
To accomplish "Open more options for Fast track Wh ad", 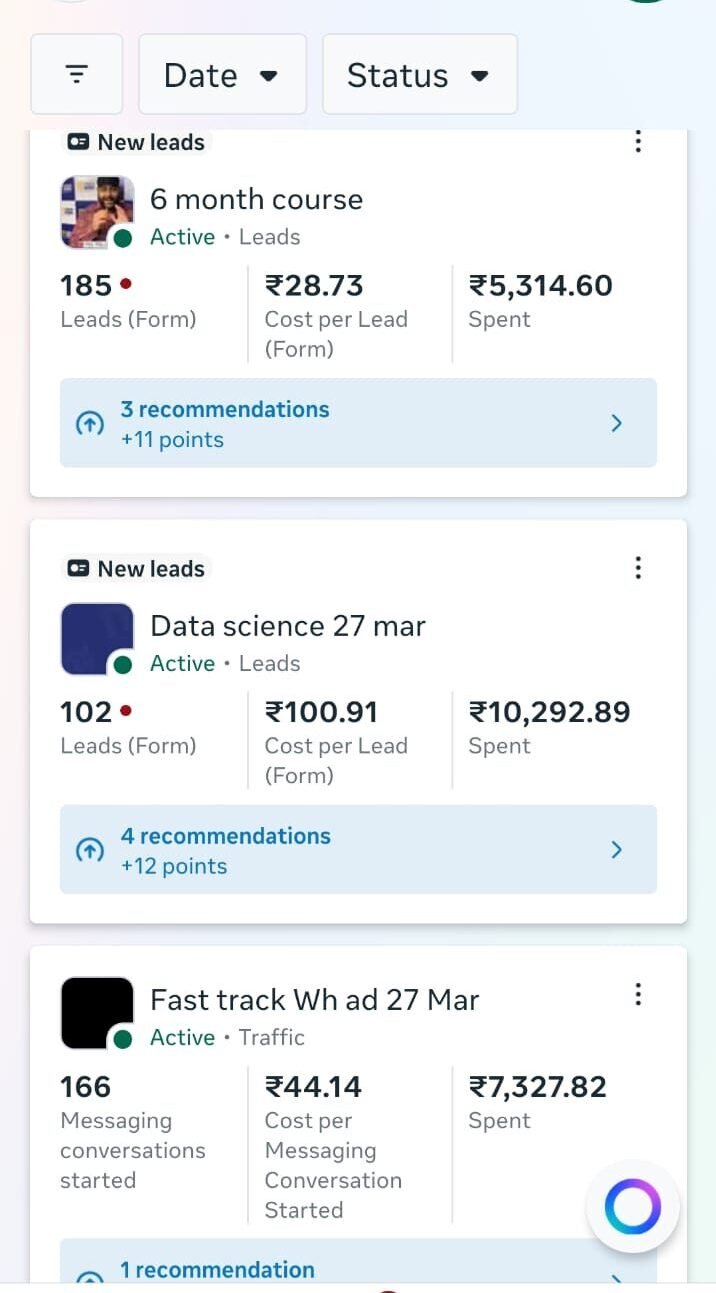I will click(x=638, y=995).
